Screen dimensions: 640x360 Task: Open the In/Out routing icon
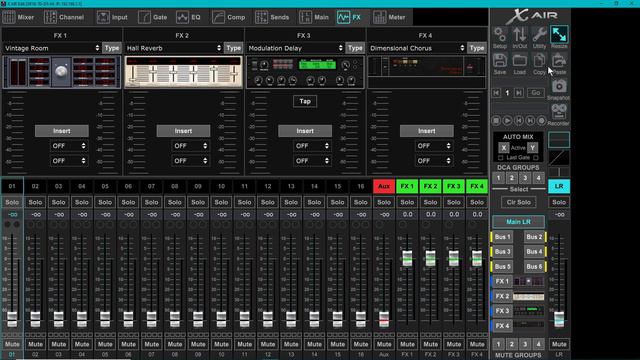click(519, 38)
